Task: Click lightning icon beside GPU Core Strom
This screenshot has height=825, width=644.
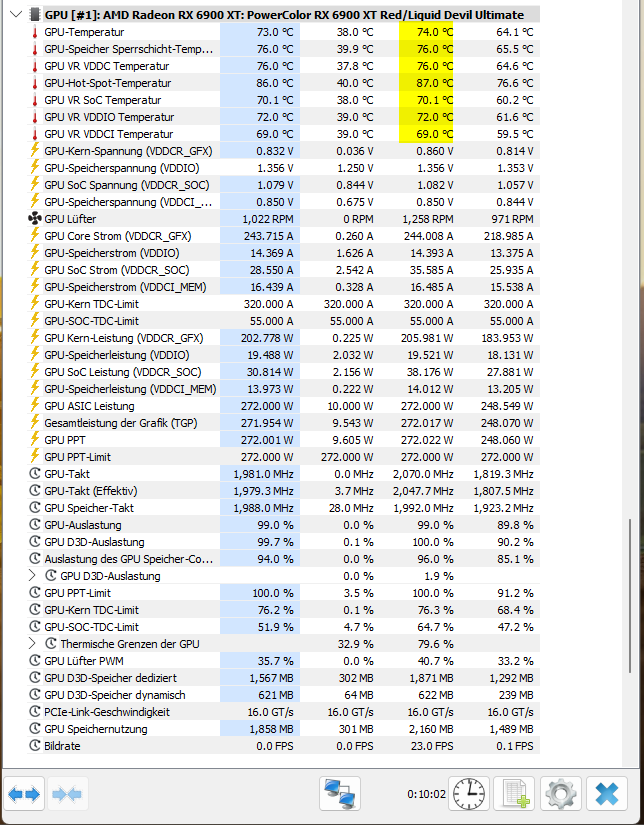Action: click(x=35, y=235)
